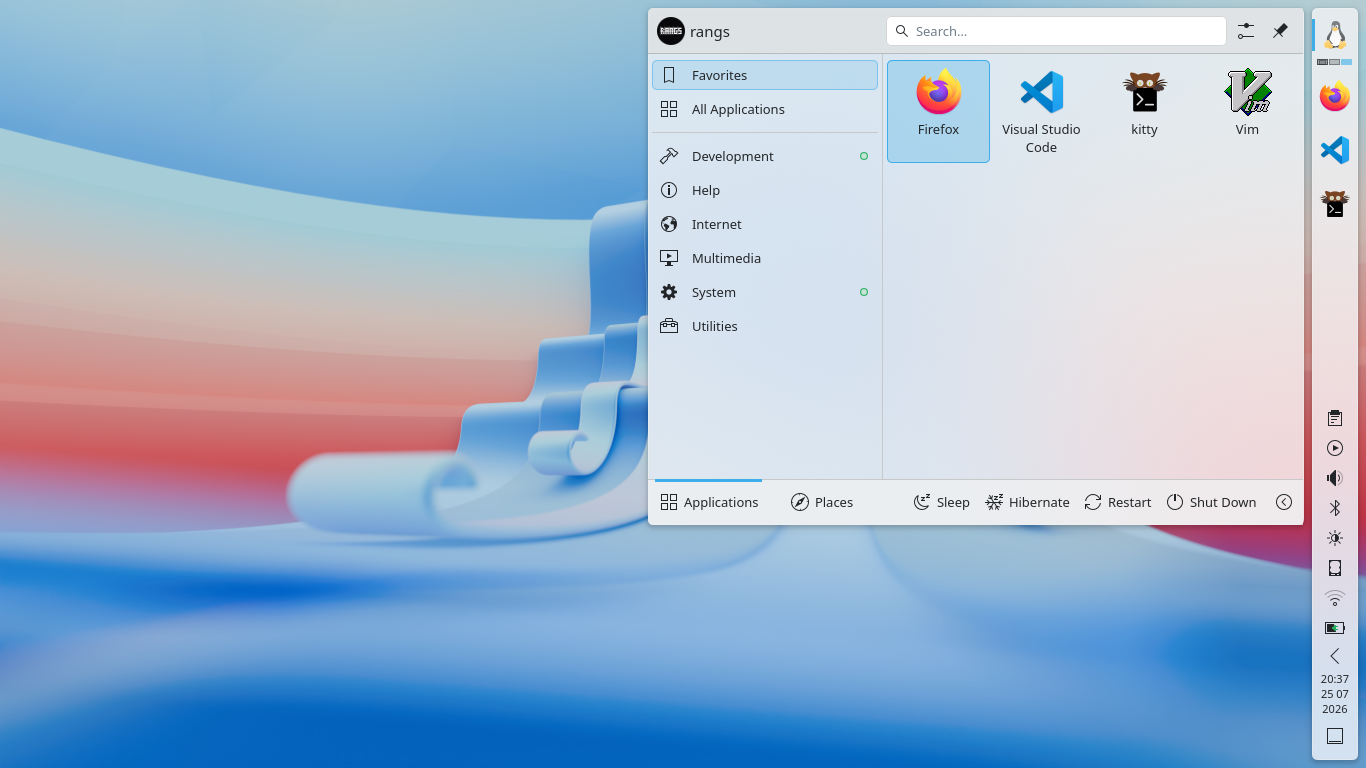This screenshot has height=768, width=1366.
Task: Switch to the Applications tab
Action: pyautogui.click(x=709, y=502)
